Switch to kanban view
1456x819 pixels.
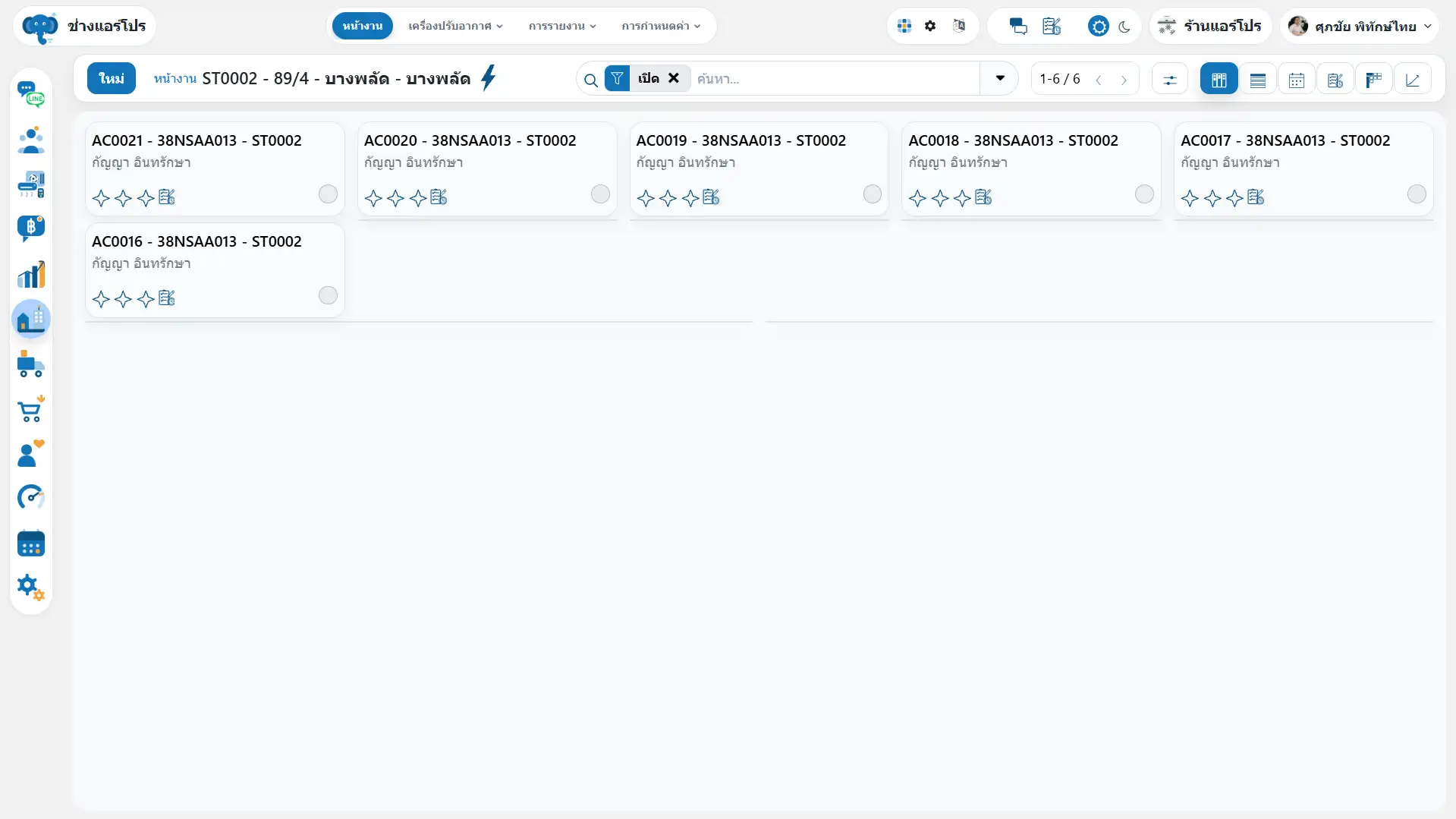(x=1219, y=79)
